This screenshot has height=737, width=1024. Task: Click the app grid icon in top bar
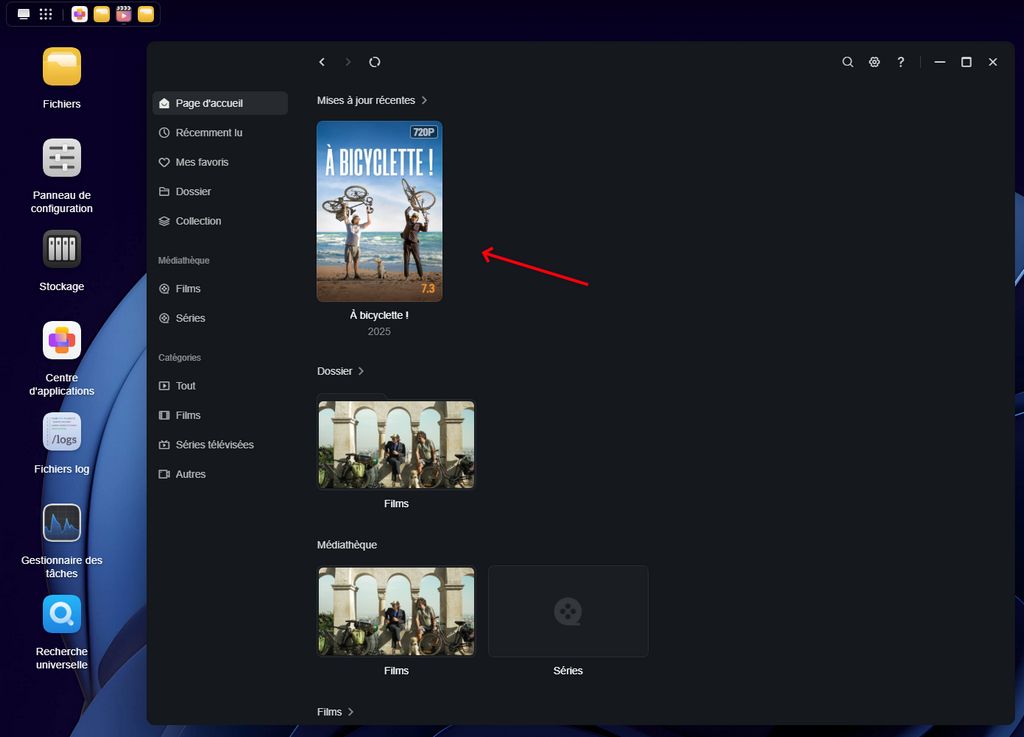point(46,14)
